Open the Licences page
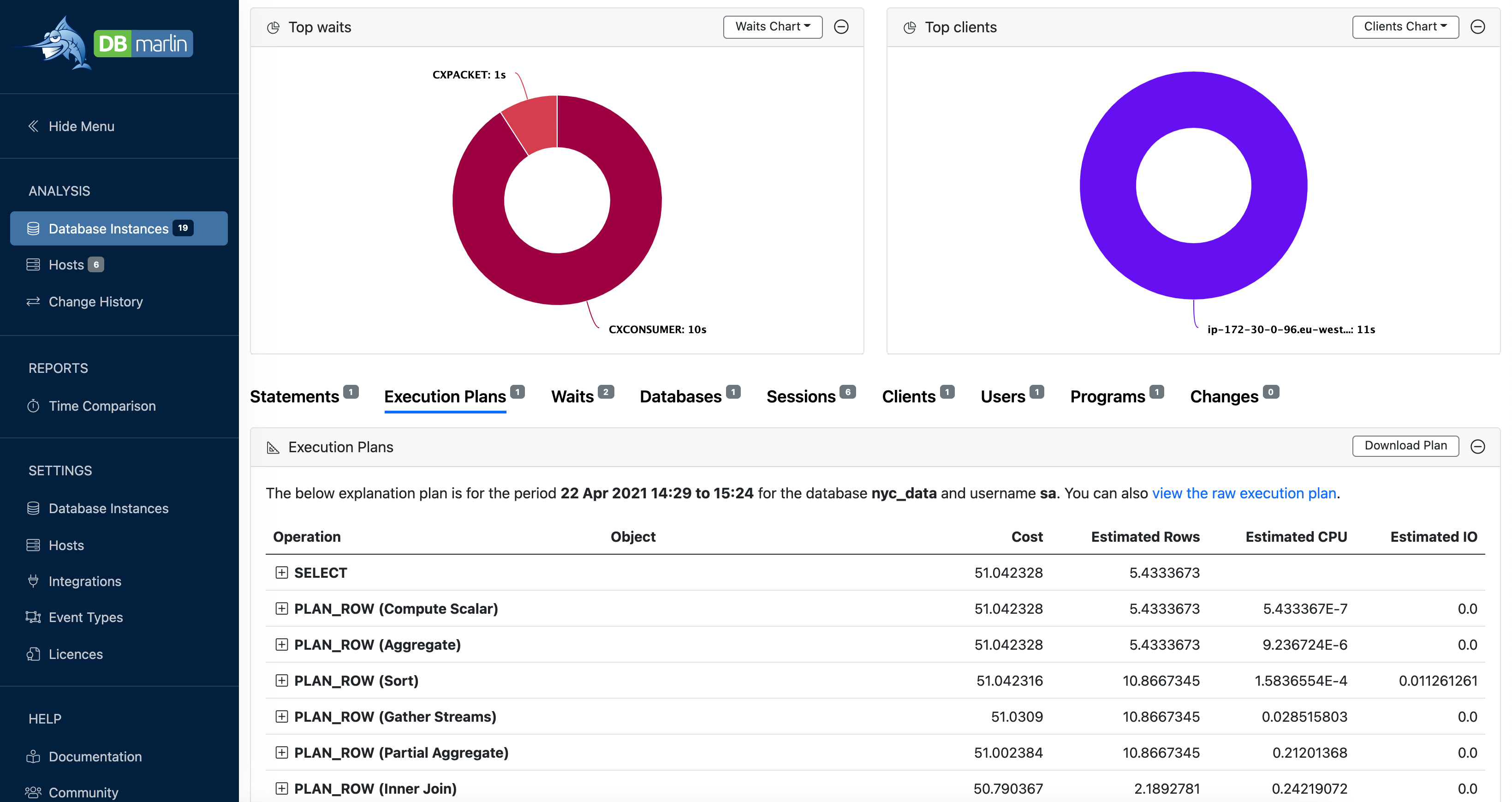The height and width of the screenshot is (802, 1512). pos(76,654)
